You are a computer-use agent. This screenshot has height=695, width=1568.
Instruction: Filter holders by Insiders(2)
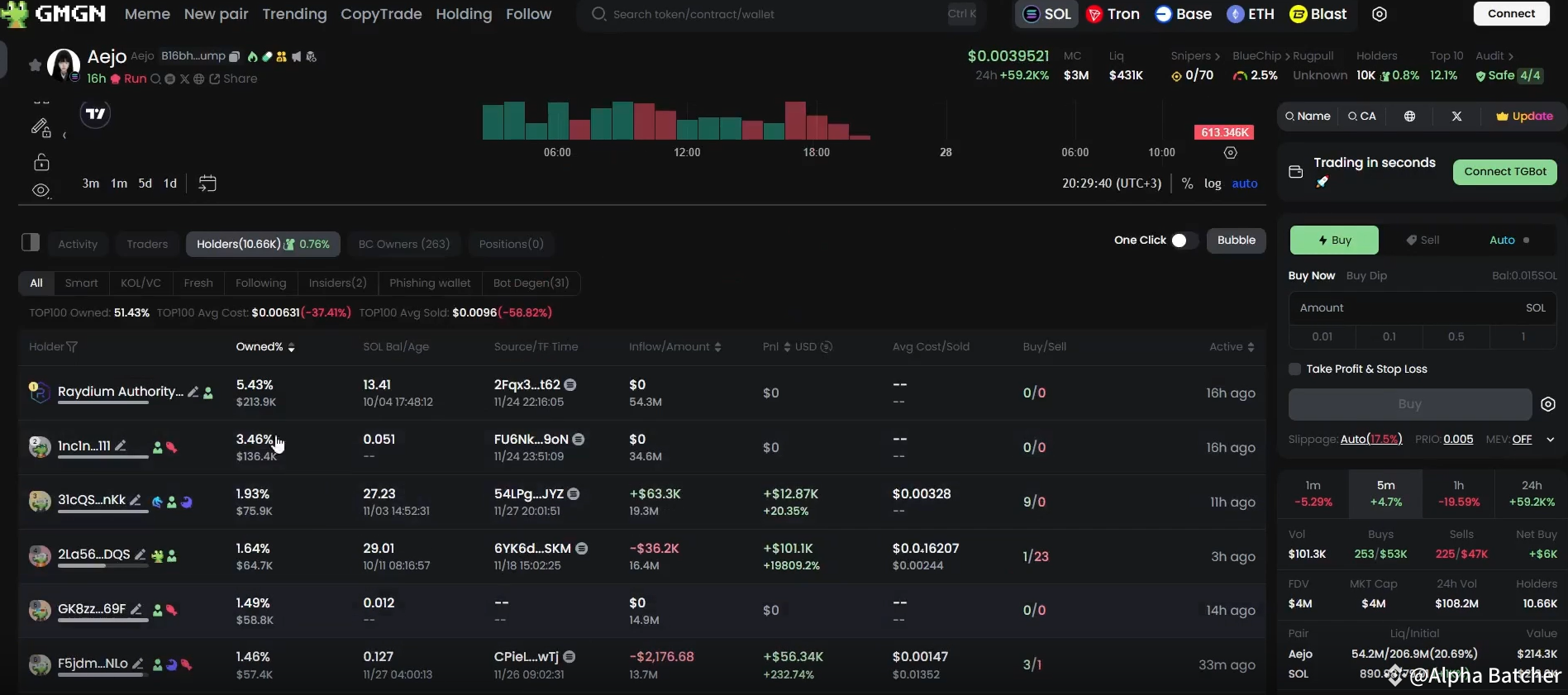coord(337,283)
